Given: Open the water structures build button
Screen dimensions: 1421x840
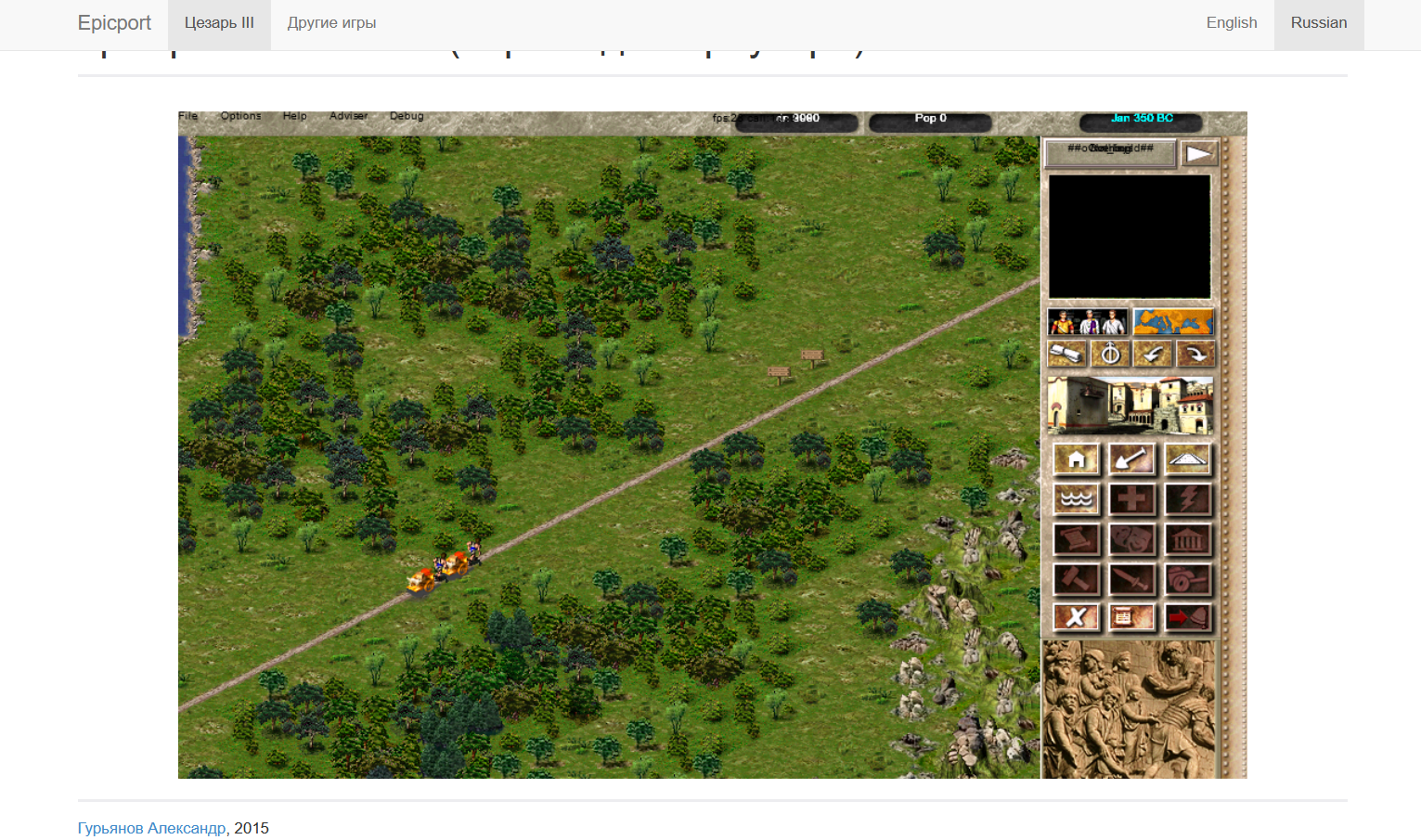Looking at the screenshot, I should pos(1077,499).
